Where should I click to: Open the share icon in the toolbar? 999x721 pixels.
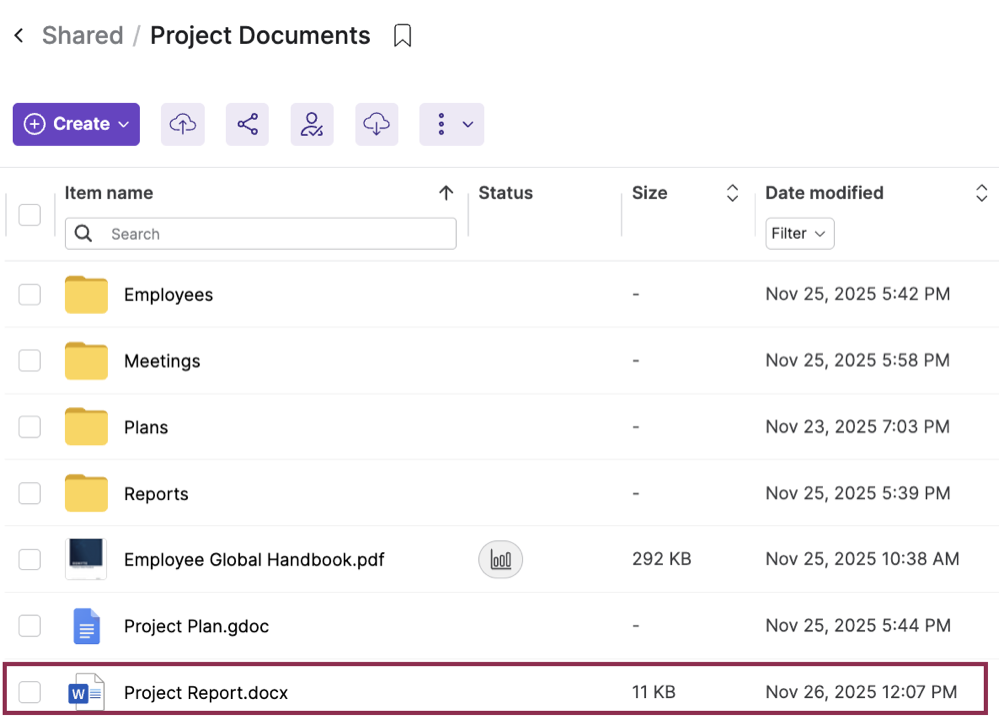(x=247, y=123)
